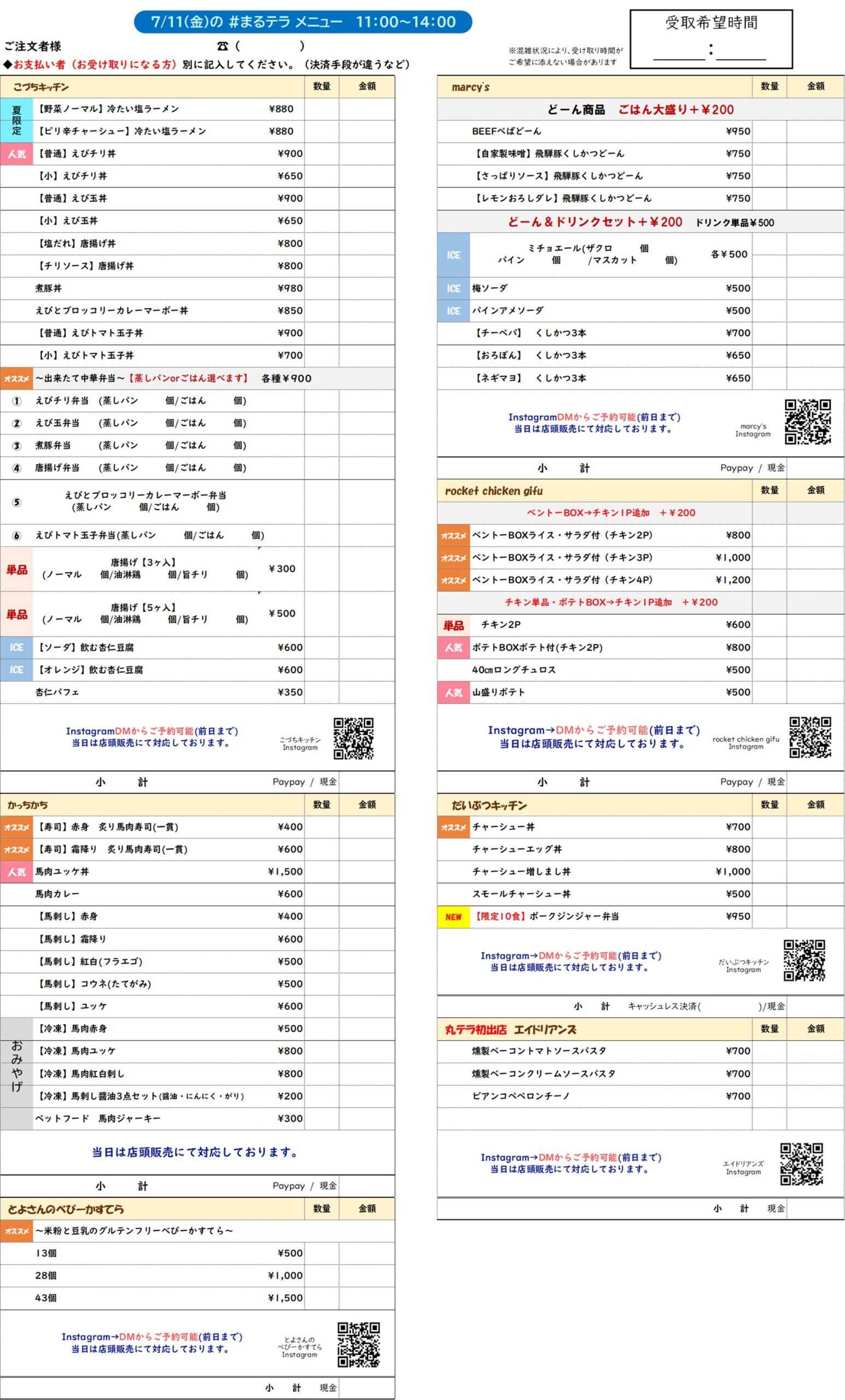Click the 金額 cell for BEEFぺぱどーん
845x1400 pixels.
(x=815, y=131)
